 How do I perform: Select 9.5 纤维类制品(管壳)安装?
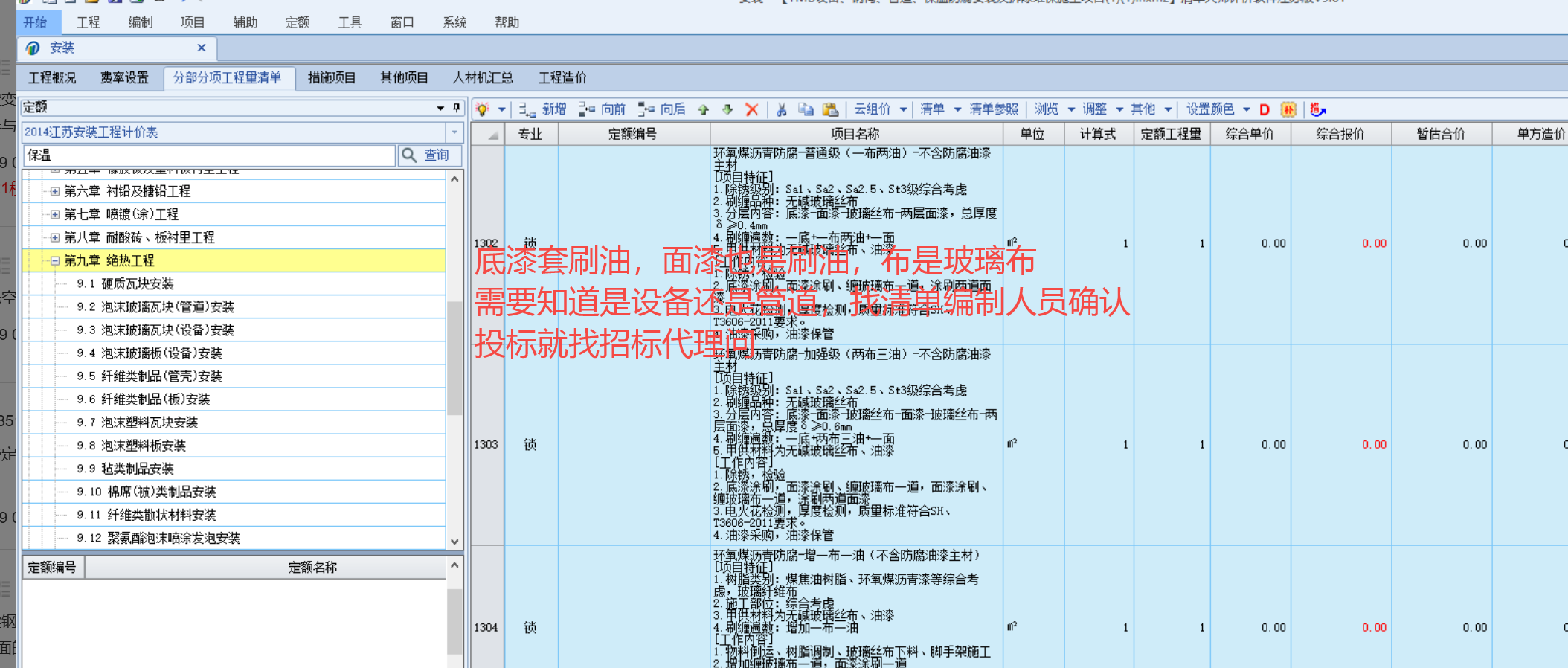(x=150, y=376)
